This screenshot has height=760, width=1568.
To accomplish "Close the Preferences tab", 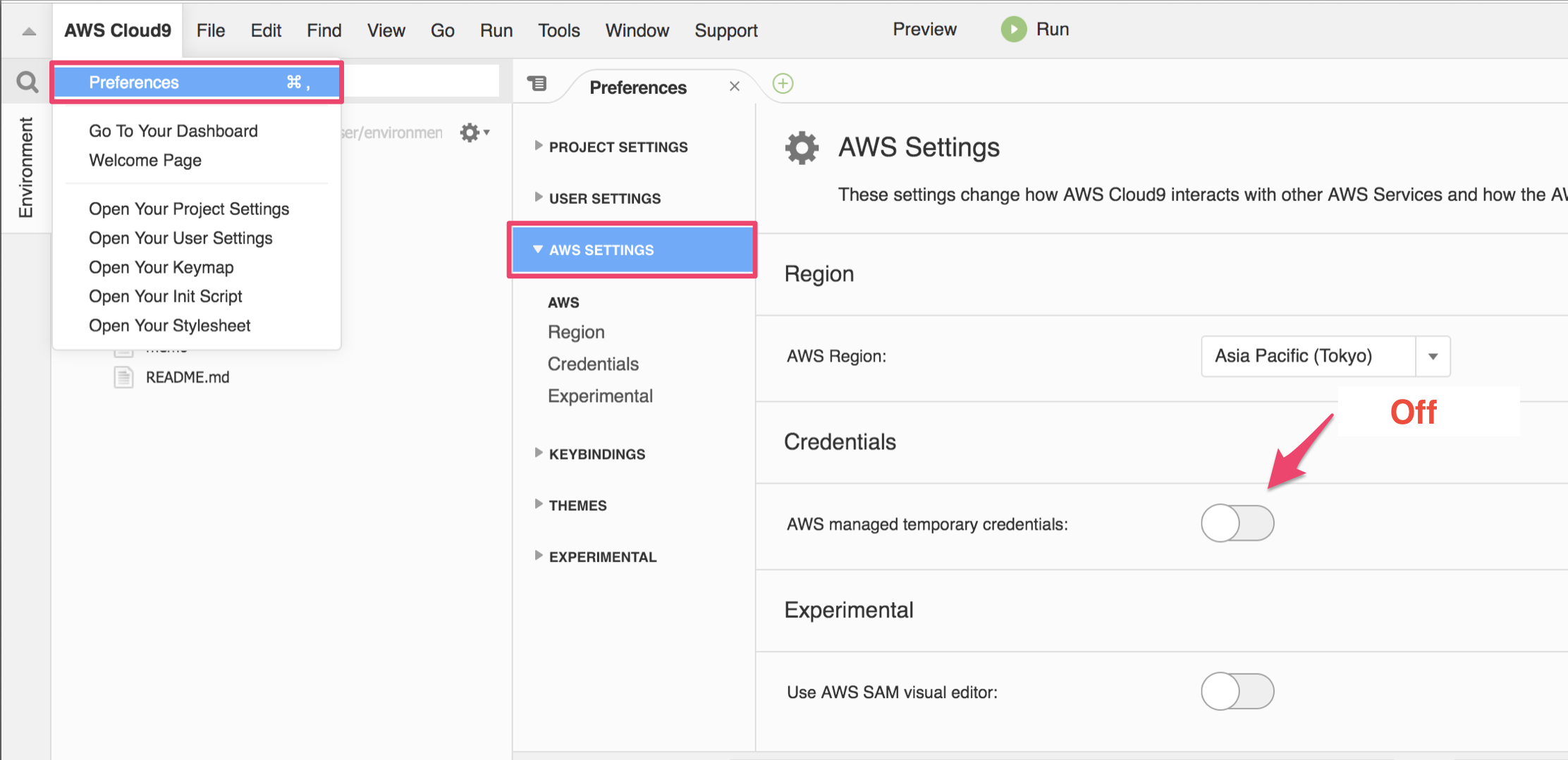I will pos(735,87).
